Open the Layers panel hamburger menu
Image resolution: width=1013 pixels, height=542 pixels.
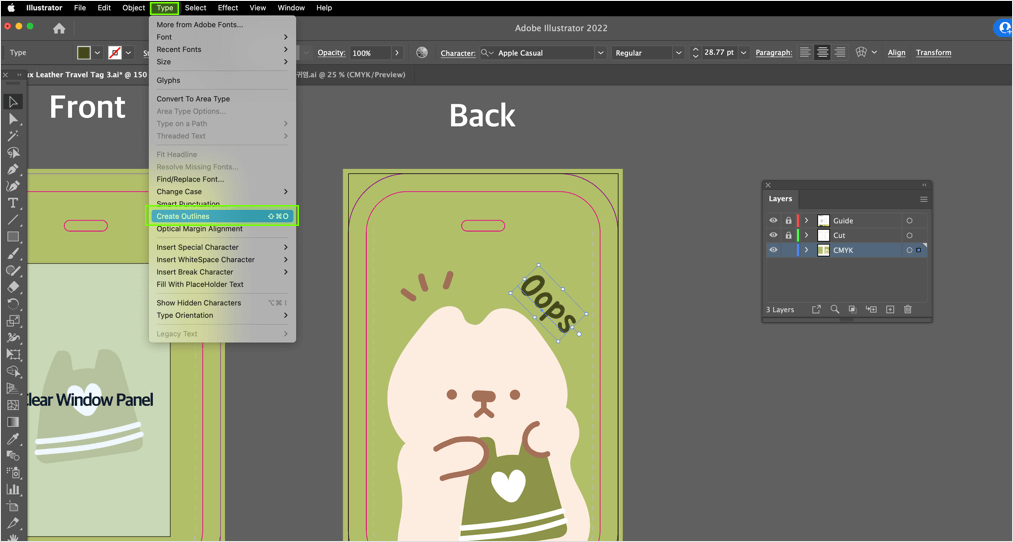[924, 199]
